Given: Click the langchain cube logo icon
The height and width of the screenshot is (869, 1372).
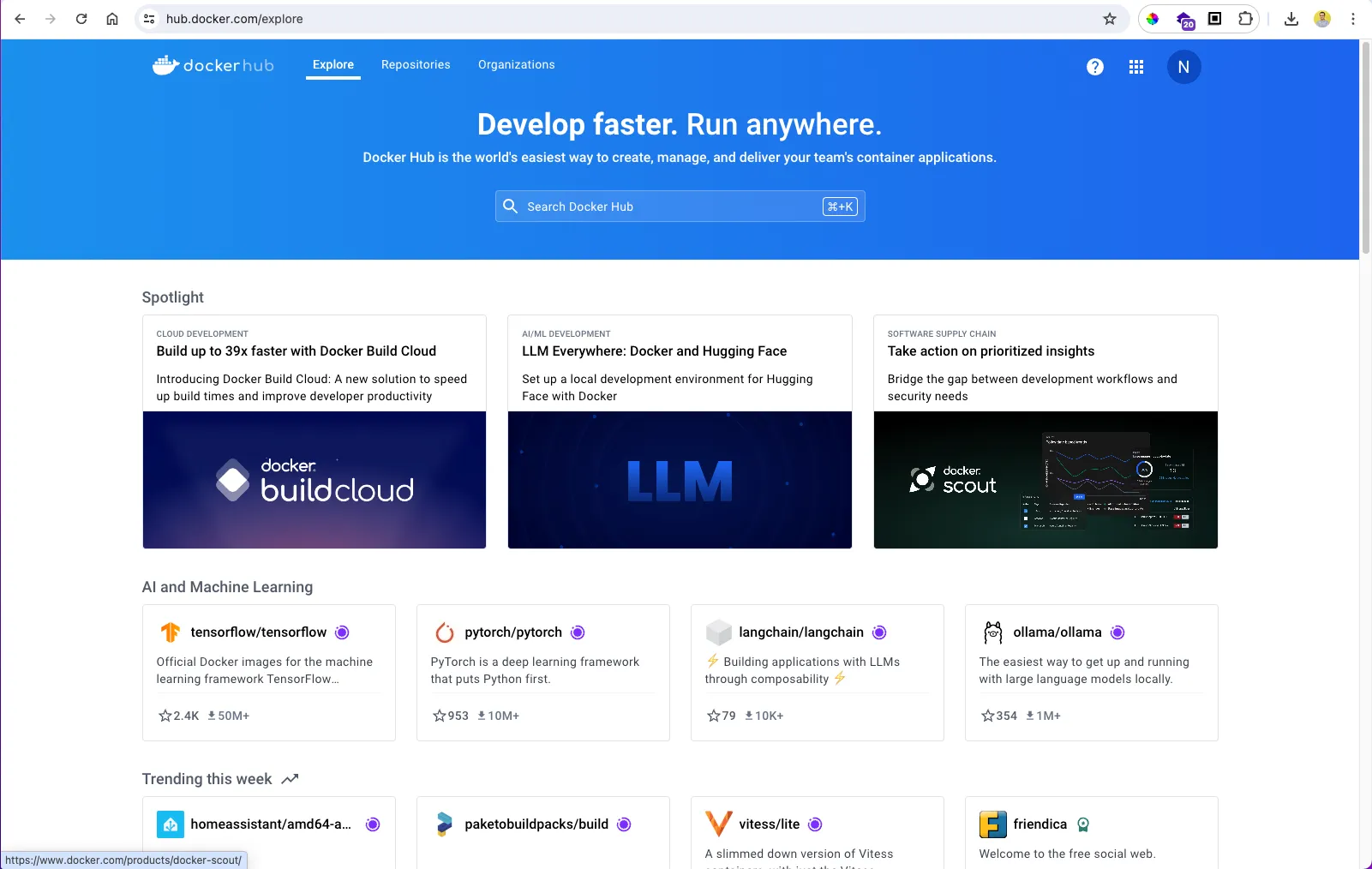Looking at the screenshot, I should (718, 632).
